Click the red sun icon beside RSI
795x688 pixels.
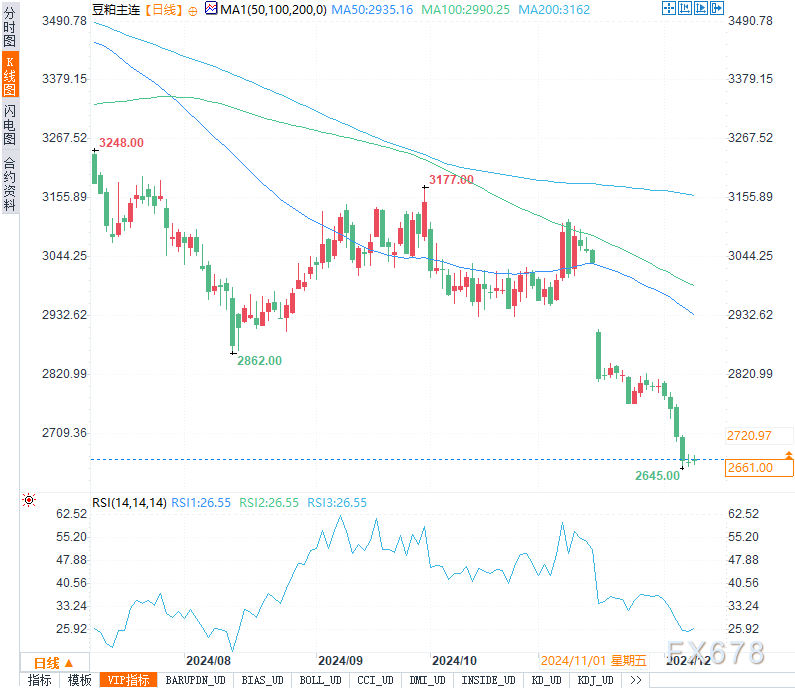click(x=29, y=500)
